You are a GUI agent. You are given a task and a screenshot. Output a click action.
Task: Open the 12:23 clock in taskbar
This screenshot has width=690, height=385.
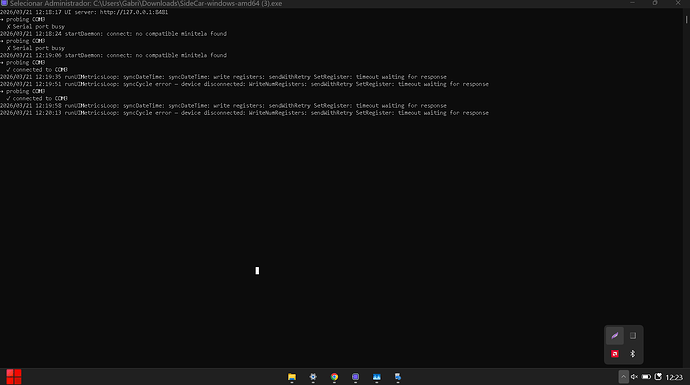click(674, 377)
